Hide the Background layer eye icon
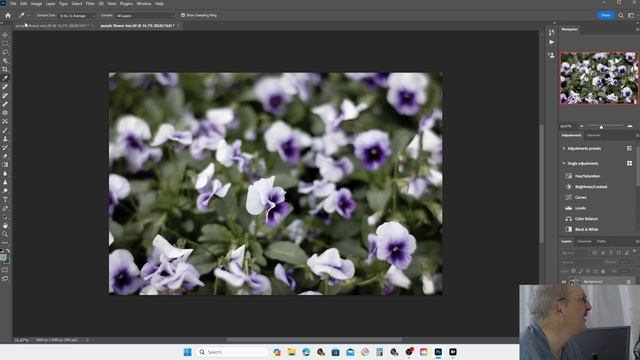This screenshot has height=360, width=640. pos(564,282)
